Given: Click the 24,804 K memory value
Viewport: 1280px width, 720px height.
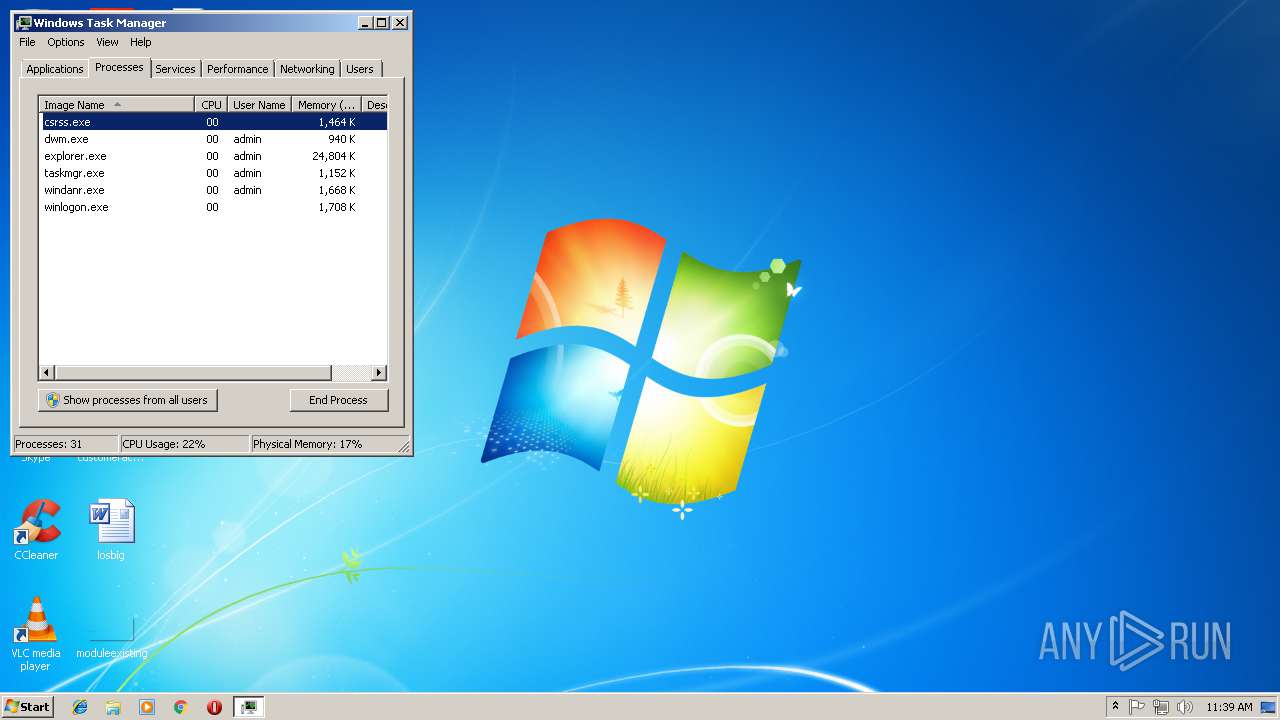Looking at the screenshot, I should click(x=334, y=156).
